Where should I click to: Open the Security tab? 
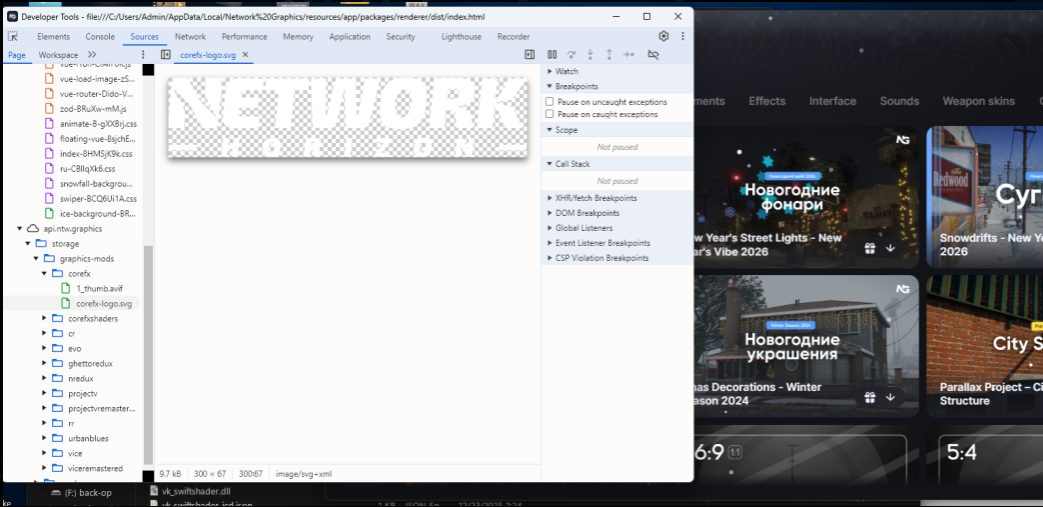tap(400, 37)
